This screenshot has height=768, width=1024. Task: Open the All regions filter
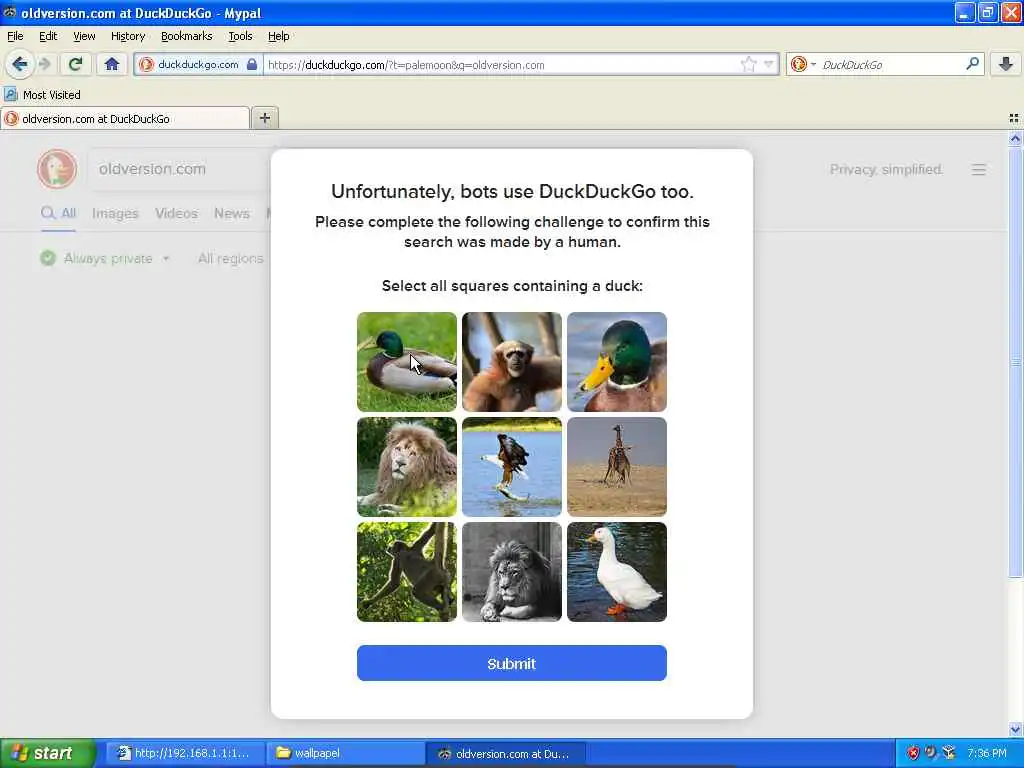pos(231,259)
